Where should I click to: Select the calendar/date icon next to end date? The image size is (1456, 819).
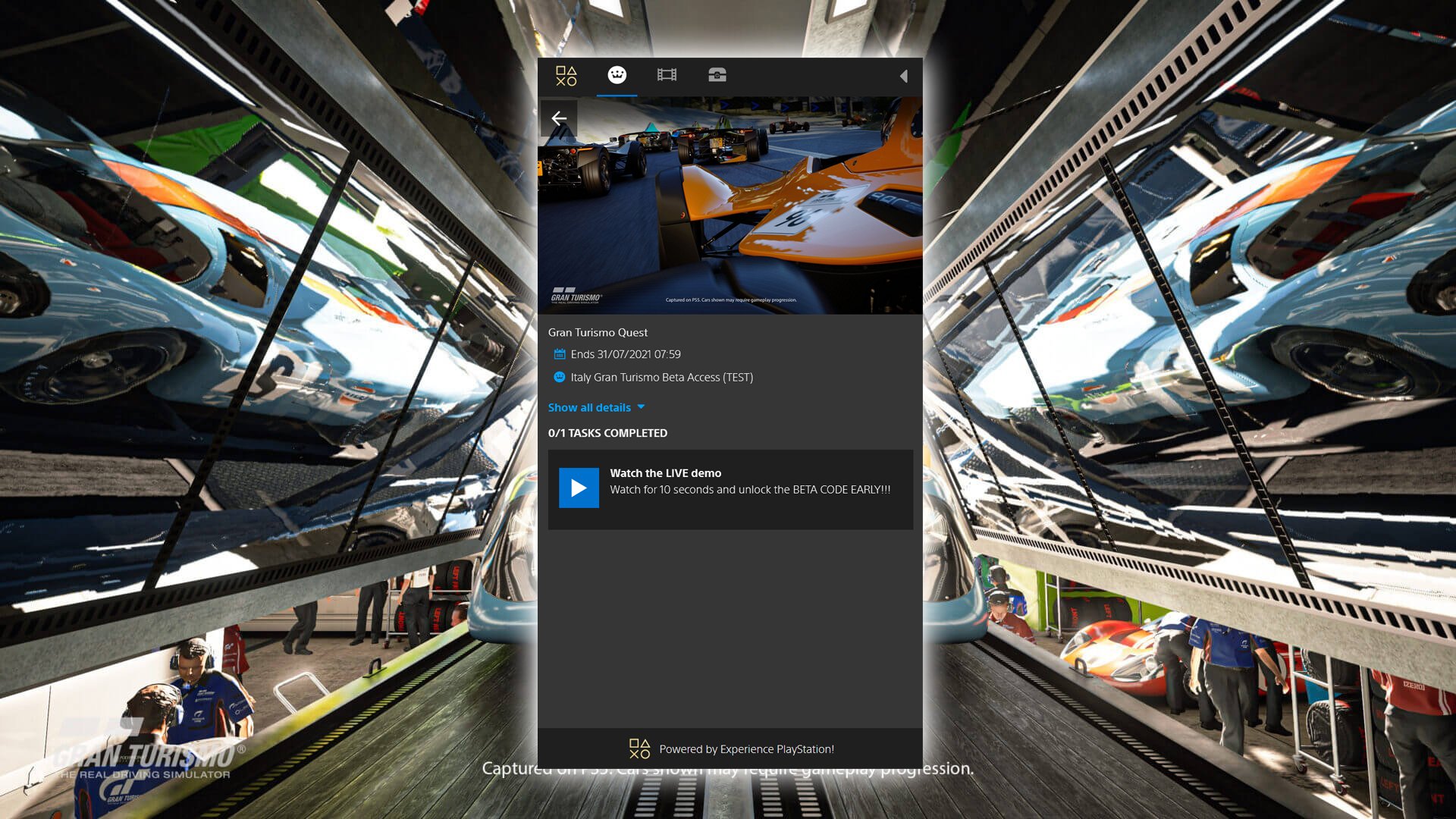coord(557,353)
